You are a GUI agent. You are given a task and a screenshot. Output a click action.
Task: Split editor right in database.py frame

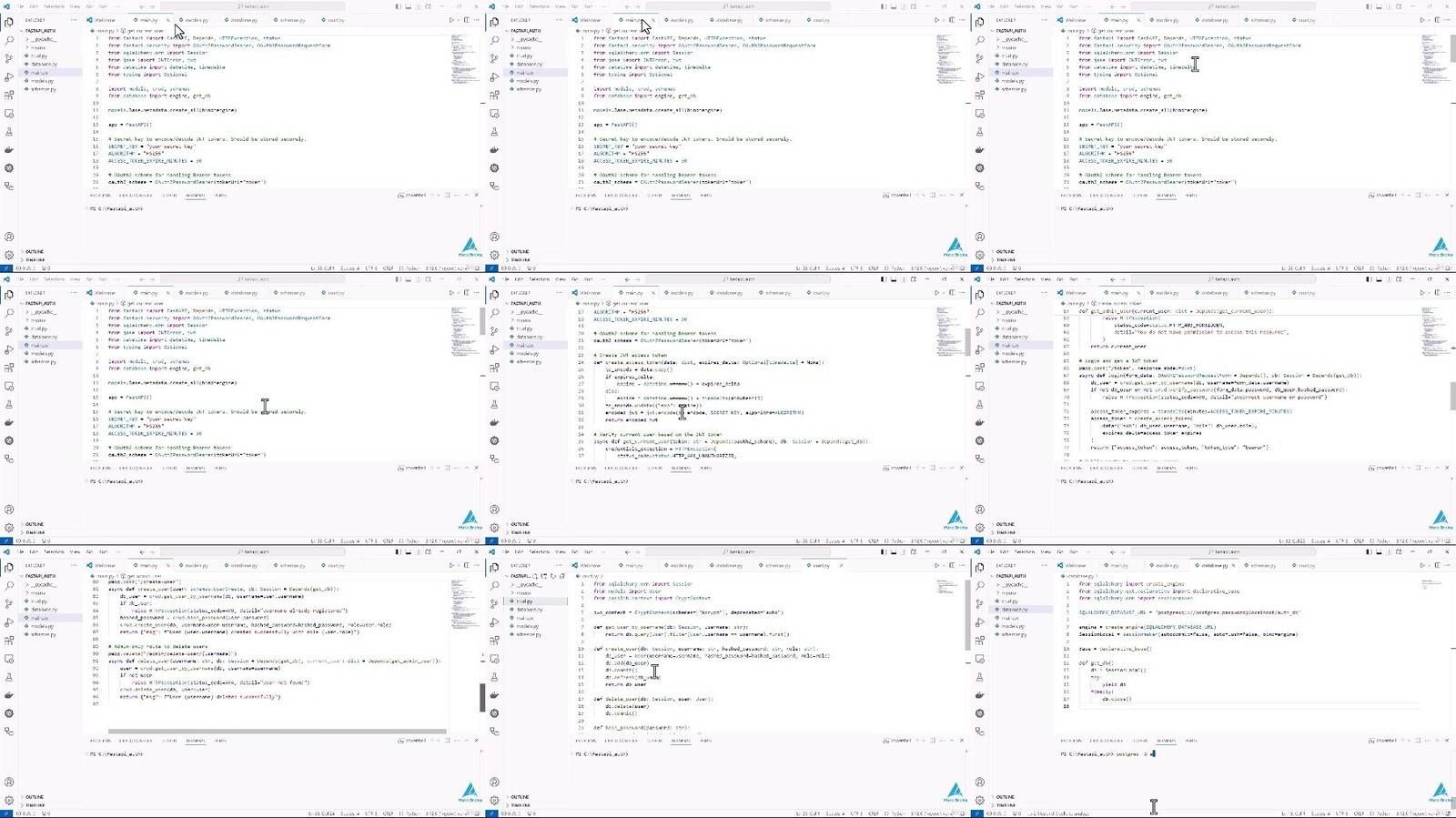(x=1437, y=565)
